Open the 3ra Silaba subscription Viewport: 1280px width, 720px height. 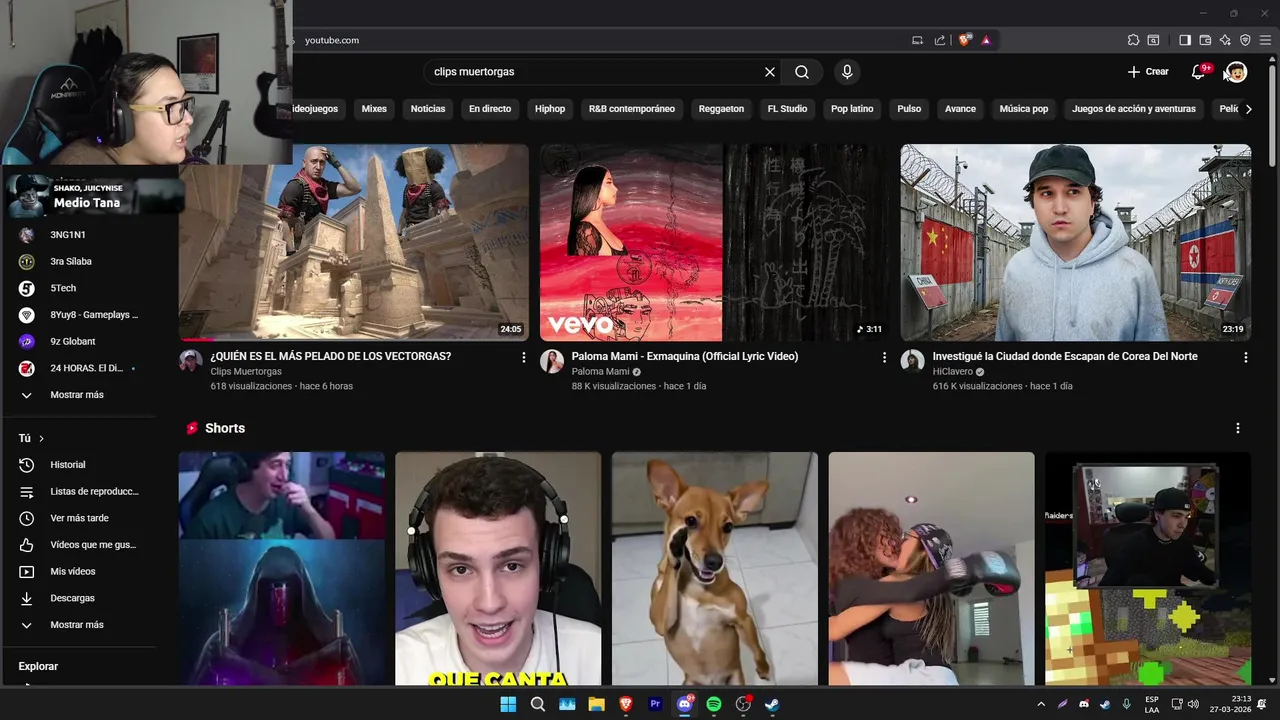point(72,262)
